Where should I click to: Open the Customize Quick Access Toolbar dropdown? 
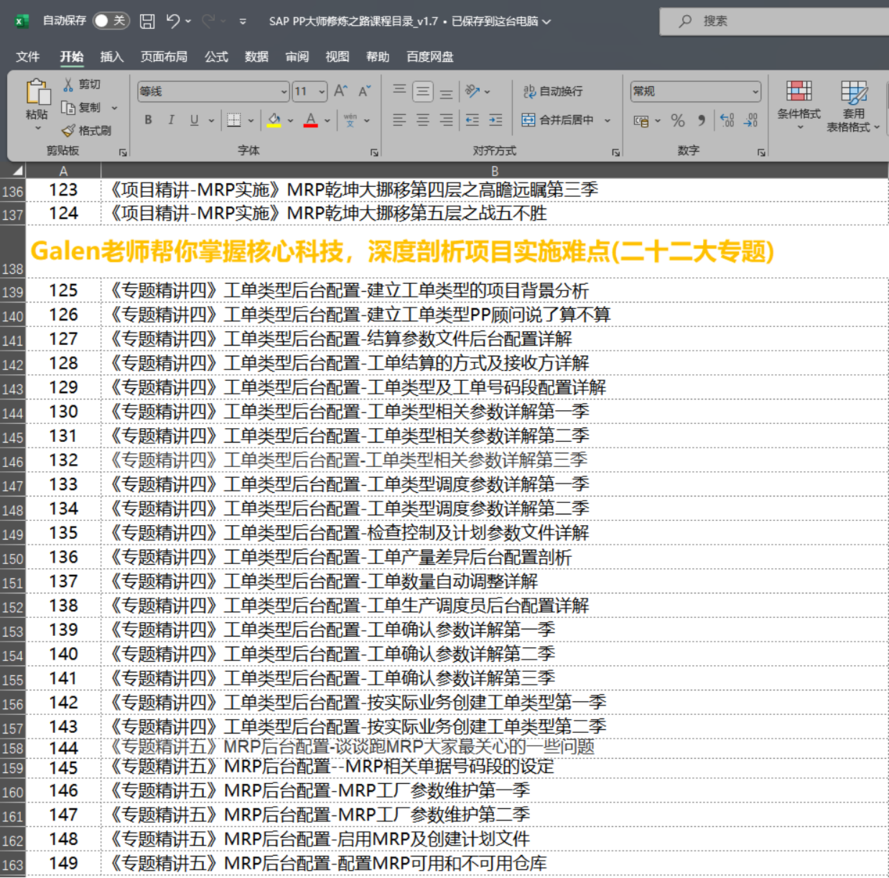243,22
